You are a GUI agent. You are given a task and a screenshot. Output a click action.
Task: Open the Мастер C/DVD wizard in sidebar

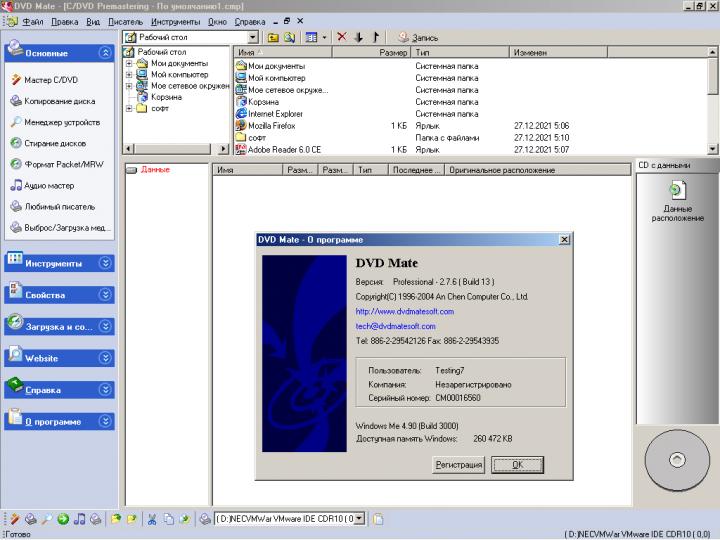50,79
